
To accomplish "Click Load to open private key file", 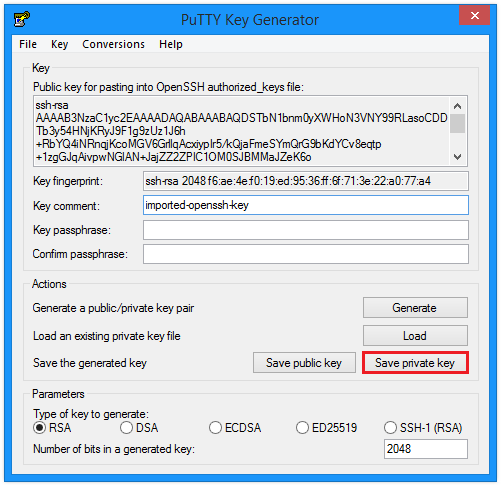I will click(x=415, y=336).
